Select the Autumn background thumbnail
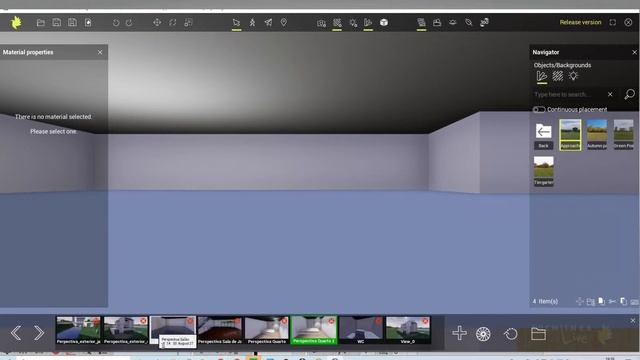Image resolution: width=640 pixels, height=360 pixels. (597, 135)
